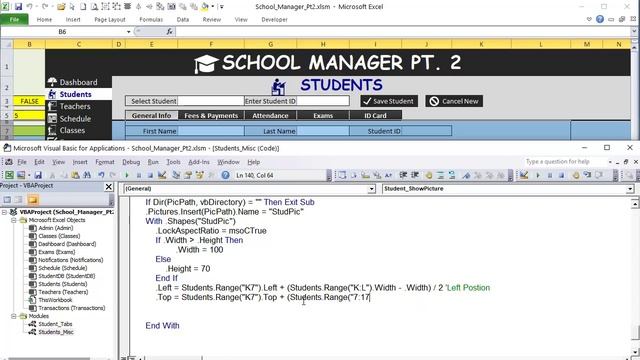Open the Student_ShowPicture procedure dropdown
This screenshot has height=360, width=640.
pos(630,189)
